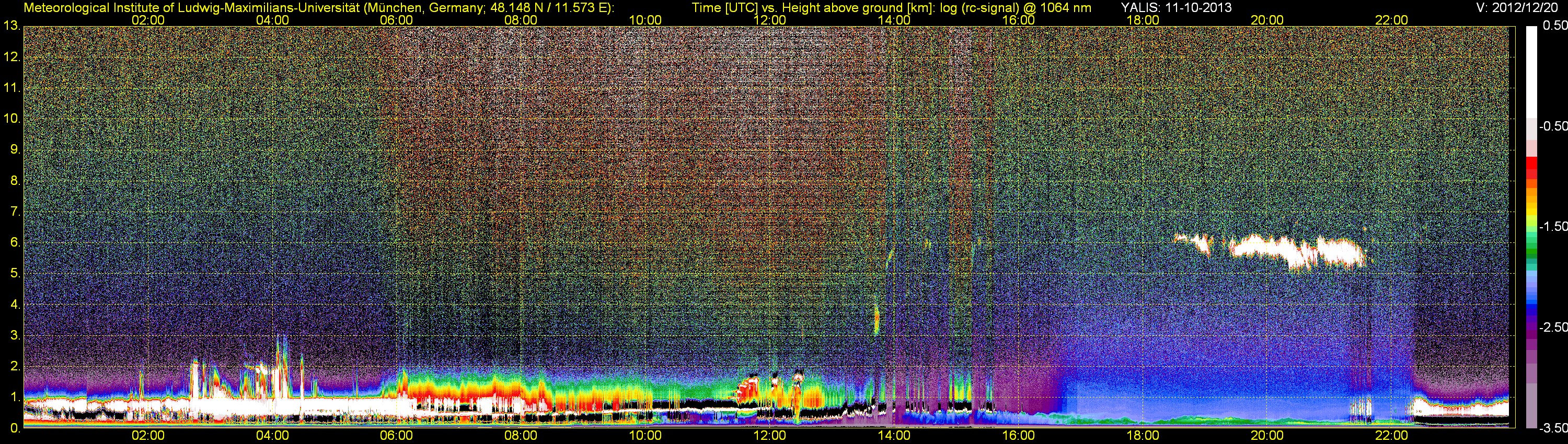Click the 4 km height axis label
Viewport: 1568px width, 444px height.
[x=15, y=305]
